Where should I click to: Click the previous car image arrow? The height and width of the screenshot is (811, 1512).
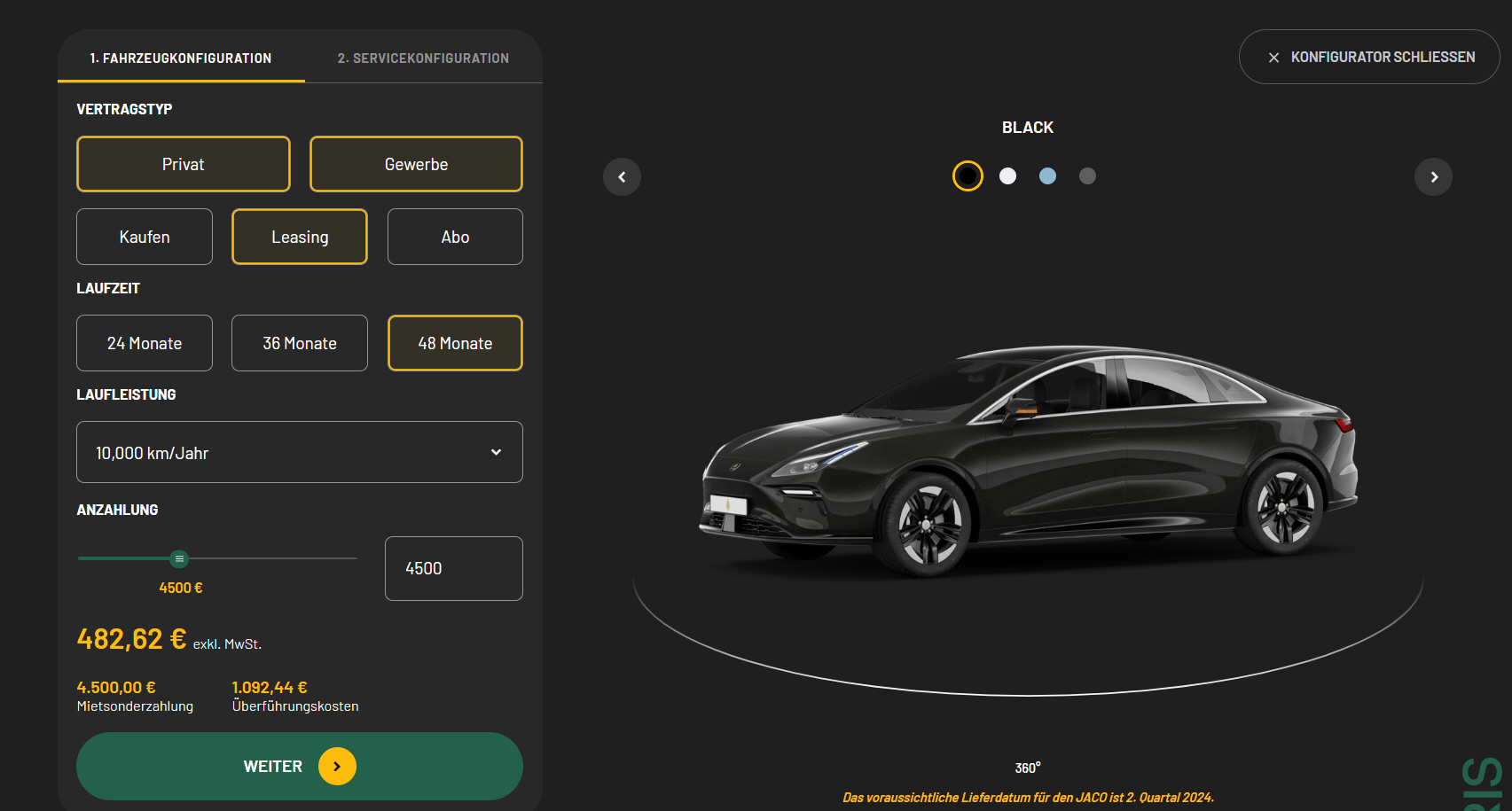(622, 177)
